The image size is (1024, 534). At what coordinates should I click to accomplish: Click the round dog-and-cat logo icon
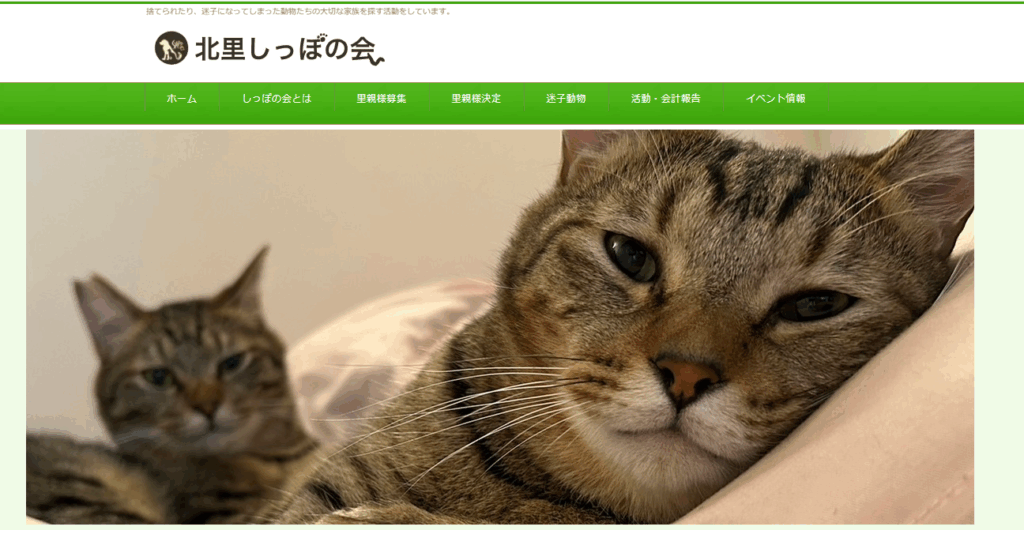click(171, 48)
